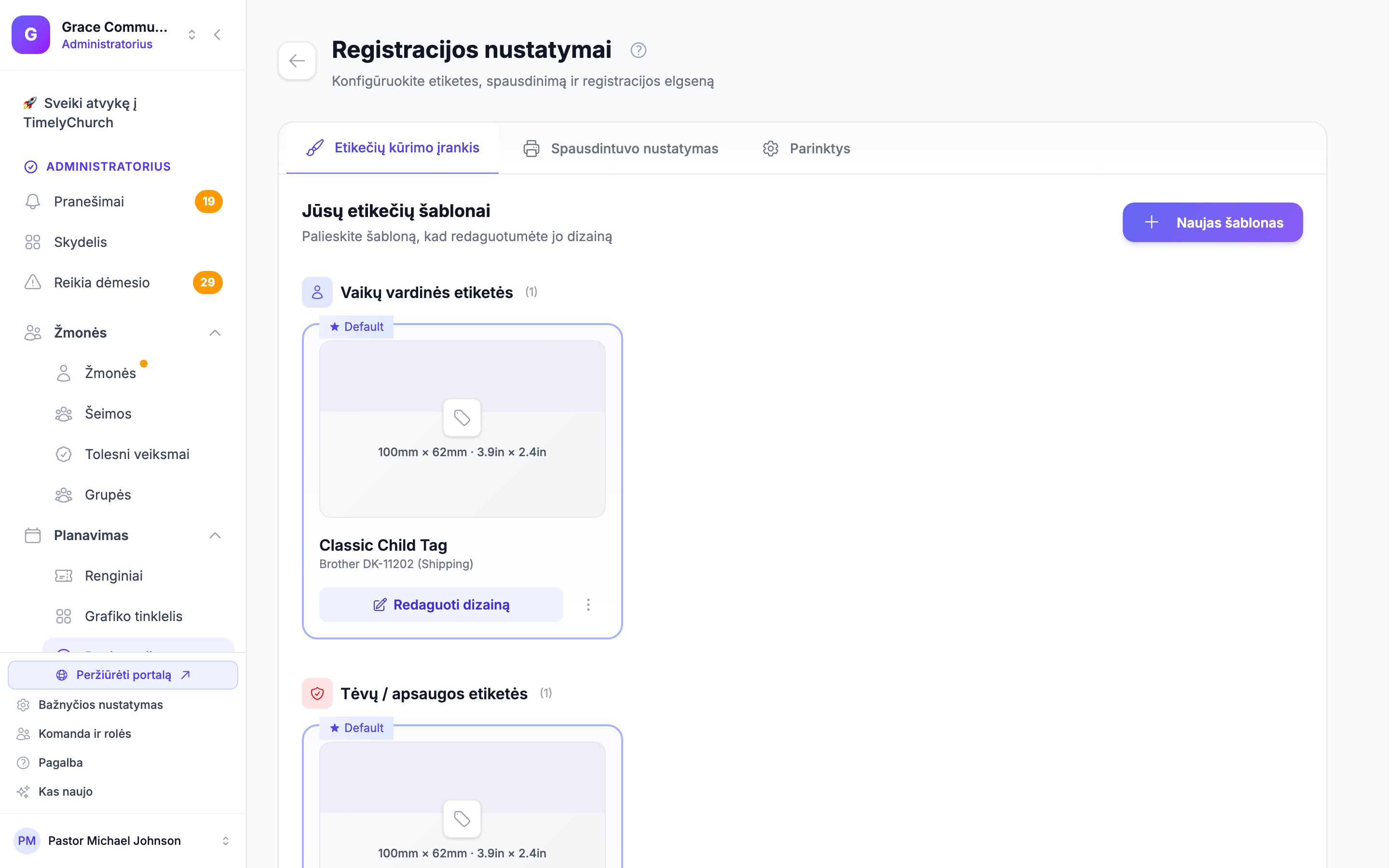The width and height of the screenshot is (1389, 868).
Task: Collapse the sidebar with the left chevron
Action: pos(218,35)
